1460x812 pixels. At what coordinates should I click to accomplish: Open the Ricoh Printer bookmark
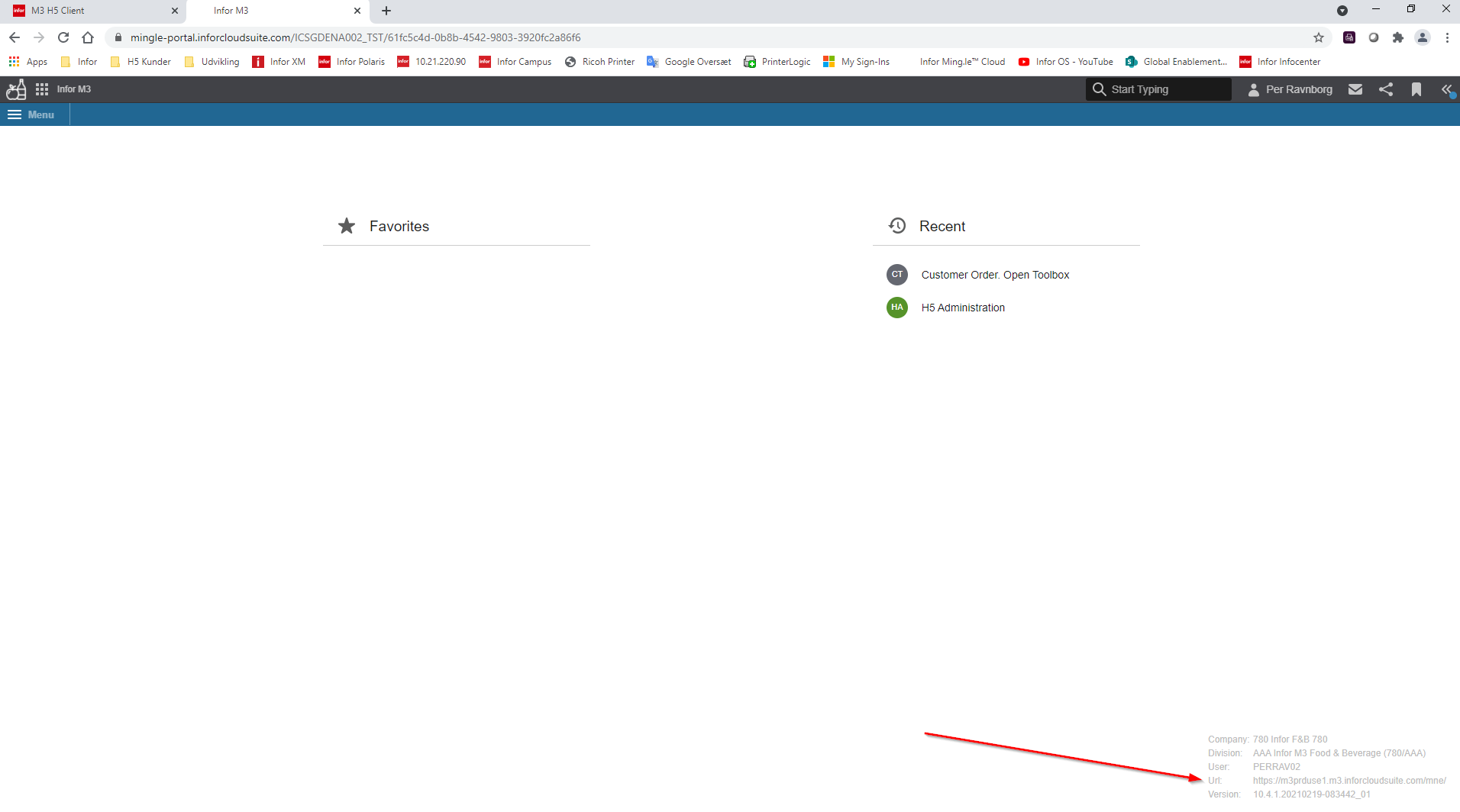[x=599, y=62]
